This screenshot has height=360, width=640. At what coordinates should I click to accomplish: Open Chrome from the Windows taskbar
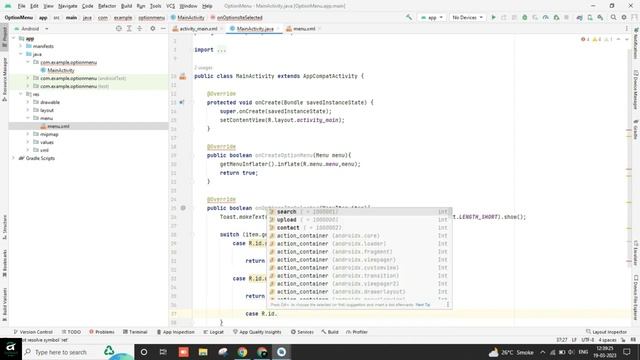(x=242, y=352)
